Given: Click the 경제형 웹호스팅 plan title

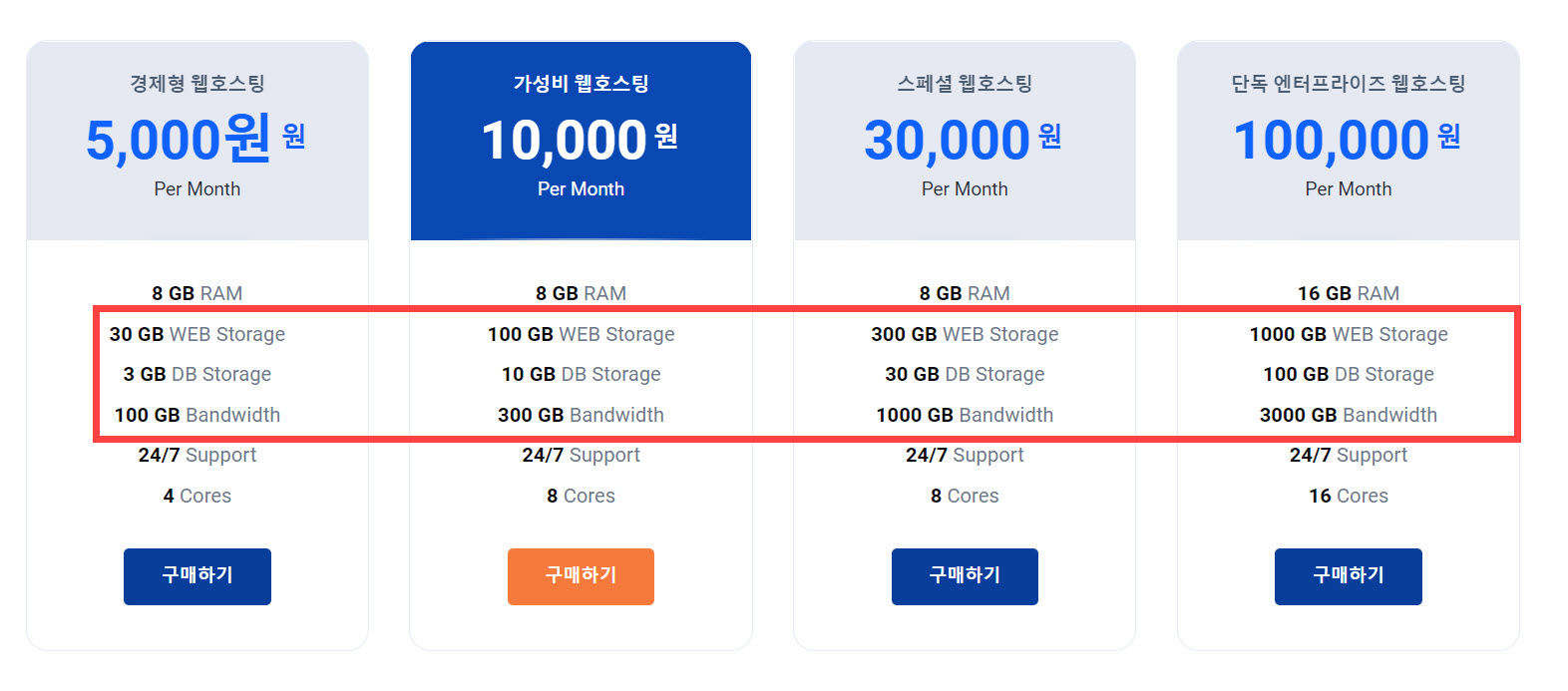Looking at the screenshot, I should click(x=196, y=84).
